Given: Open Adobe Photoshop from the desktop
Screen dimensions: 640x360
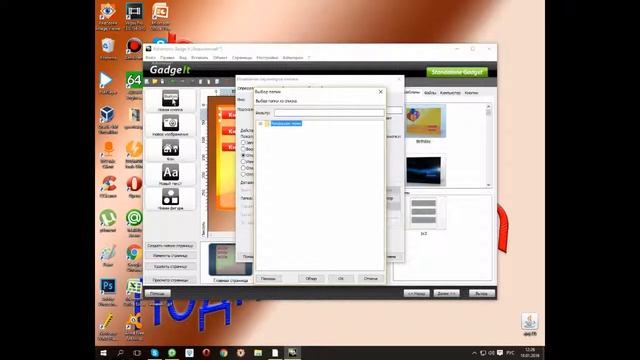Looking at the screenshot, I should tap(108, 291).
